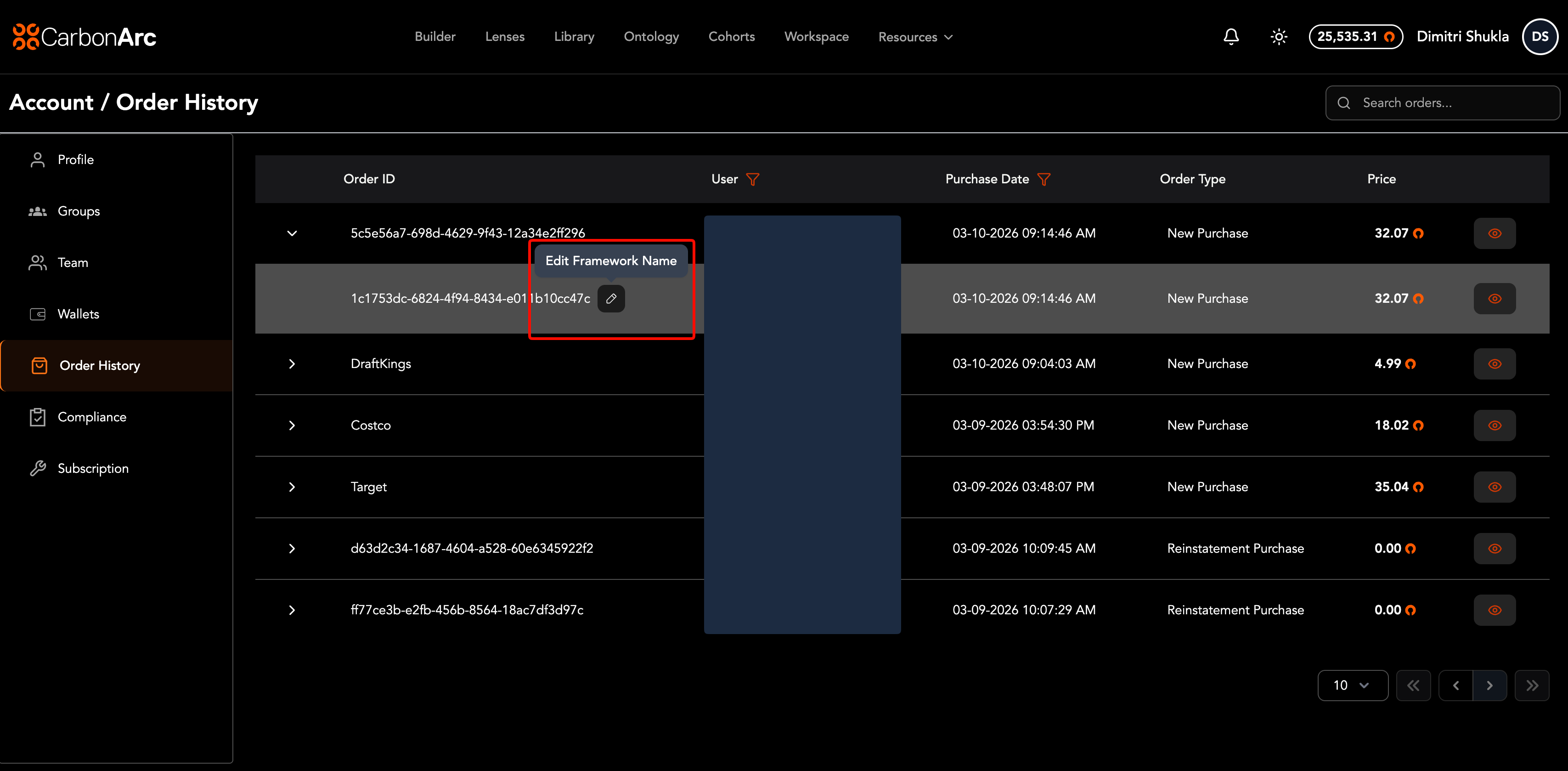This screenshot has width=1568, height=771.
Task: Filter orders by User column
Action: tap(752, 179)
